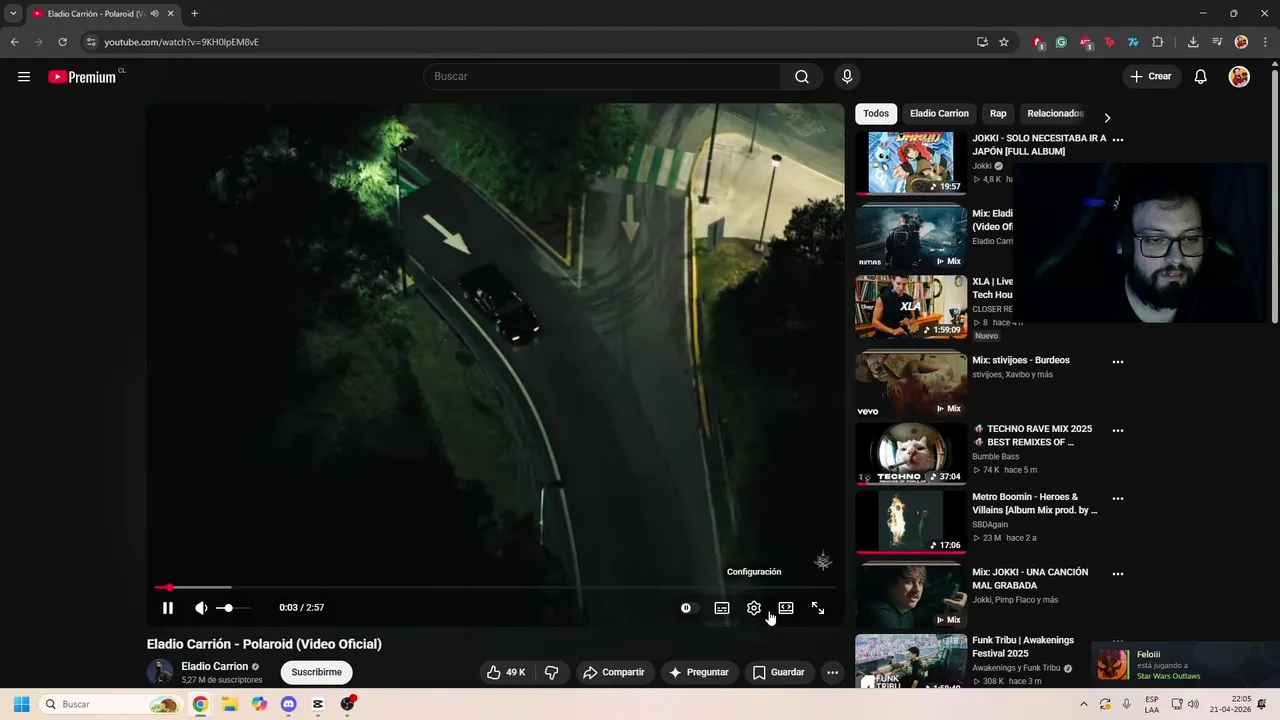Open File Explorer from the taskbar
Viewport: 1280px width, 720px height.
click(229, 704)
